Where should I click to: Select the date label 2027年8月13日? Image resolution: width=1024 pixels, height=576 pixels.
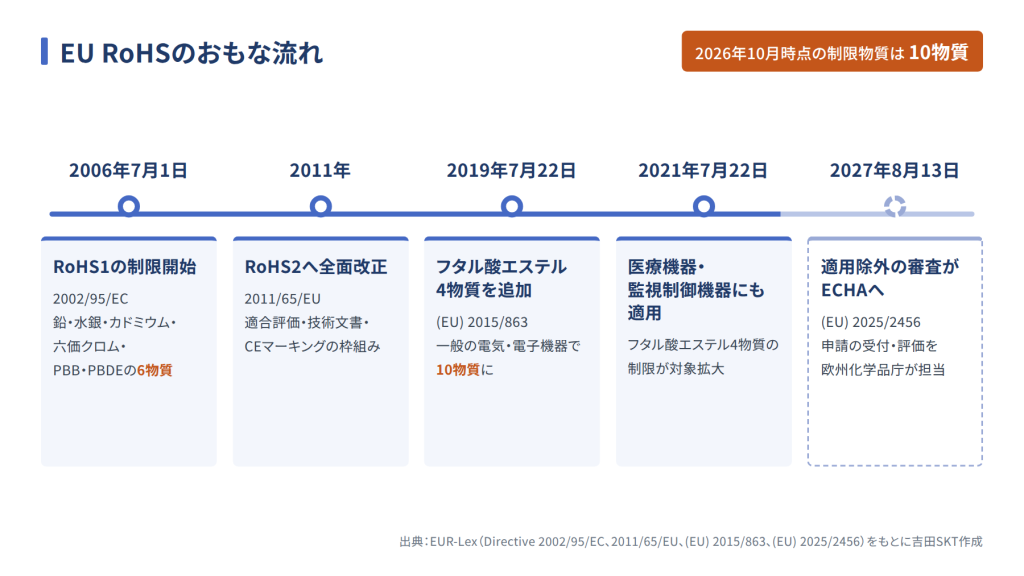pos(895,170)
